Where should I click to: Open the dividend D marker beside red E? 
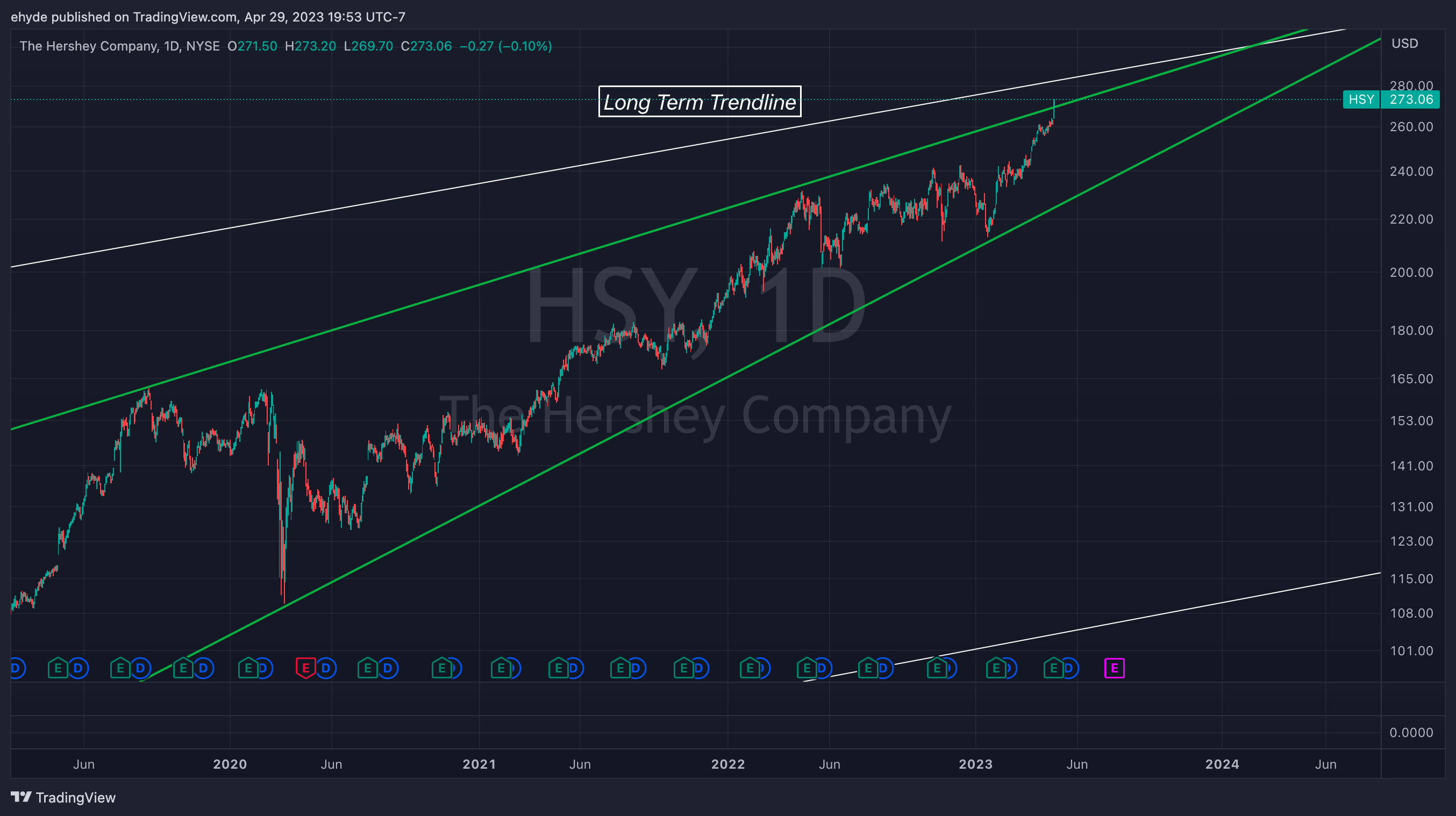pyautogui.click(x=326, y=669)
